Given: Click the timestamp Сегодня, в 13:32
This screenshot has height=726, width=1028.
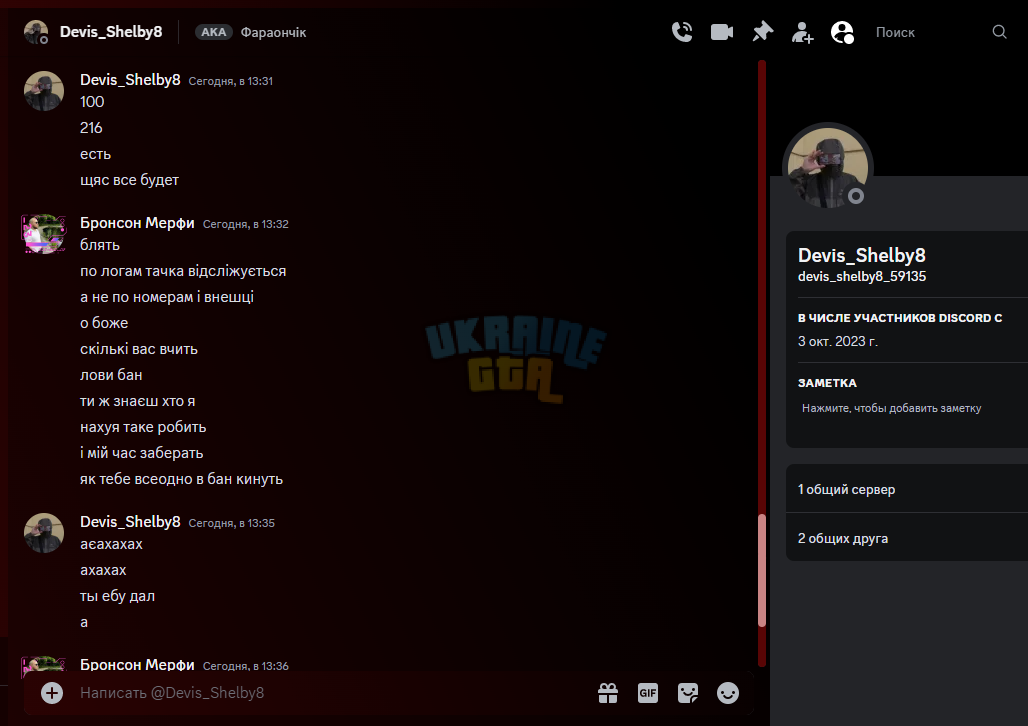Looking at the screenshot, I should click(x=245, y=224).
